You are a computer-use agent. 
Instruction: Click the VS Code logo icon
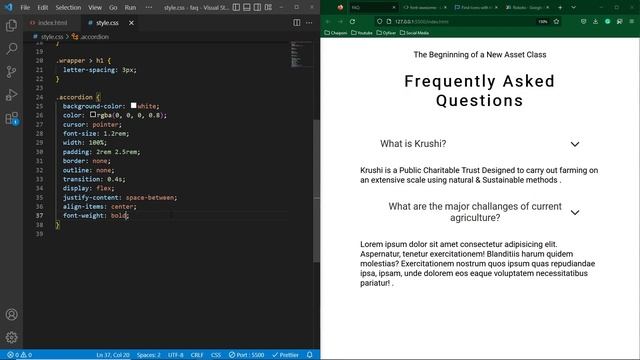pos(9,7)
